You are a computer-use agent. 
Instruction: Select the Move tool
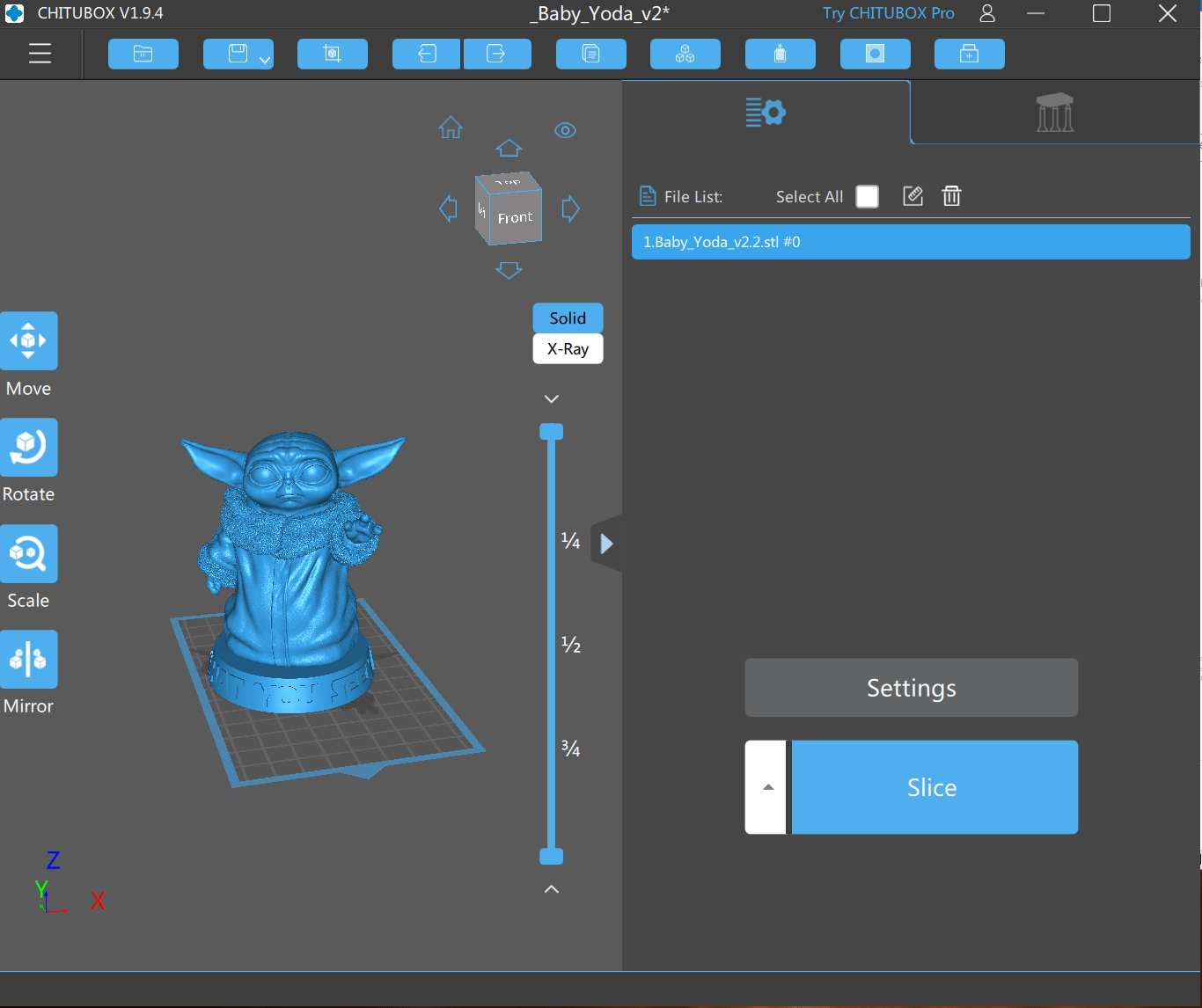click(29, 341)
